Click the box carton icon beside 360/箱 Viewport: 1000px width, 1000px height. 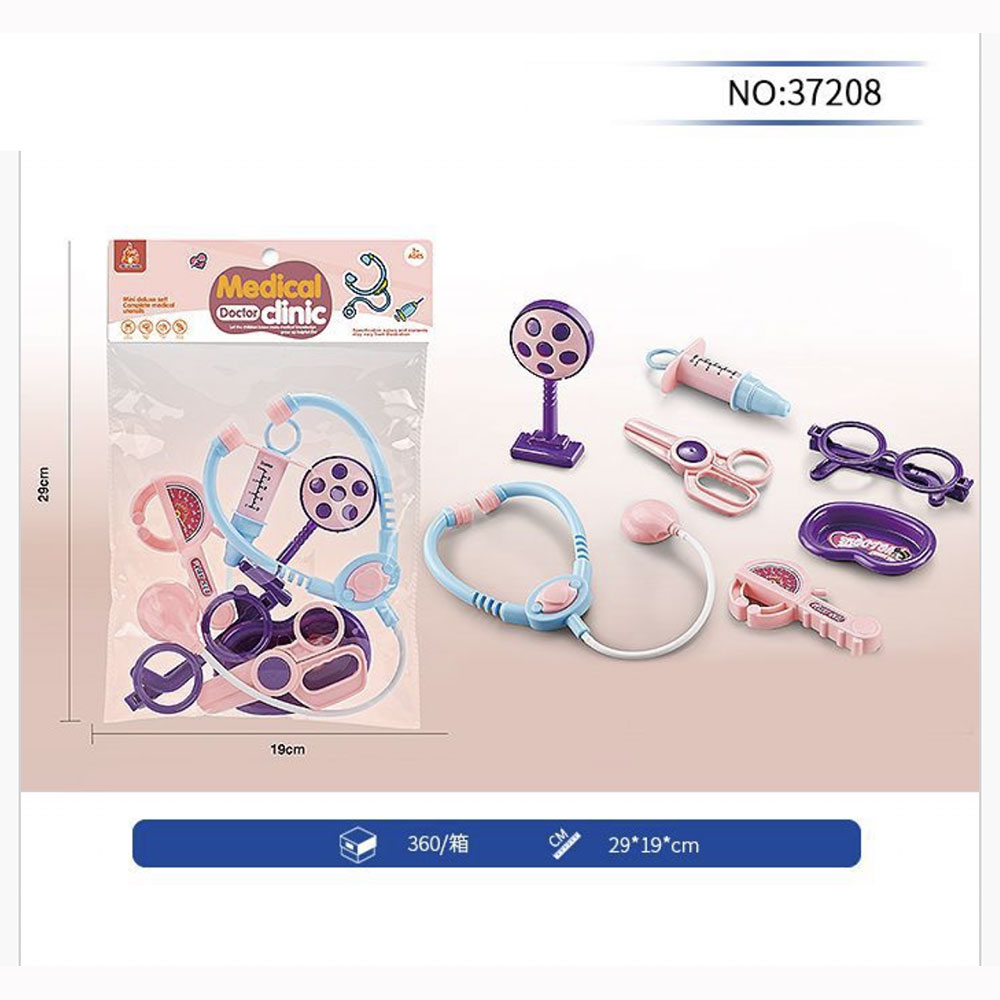point(358,844)
